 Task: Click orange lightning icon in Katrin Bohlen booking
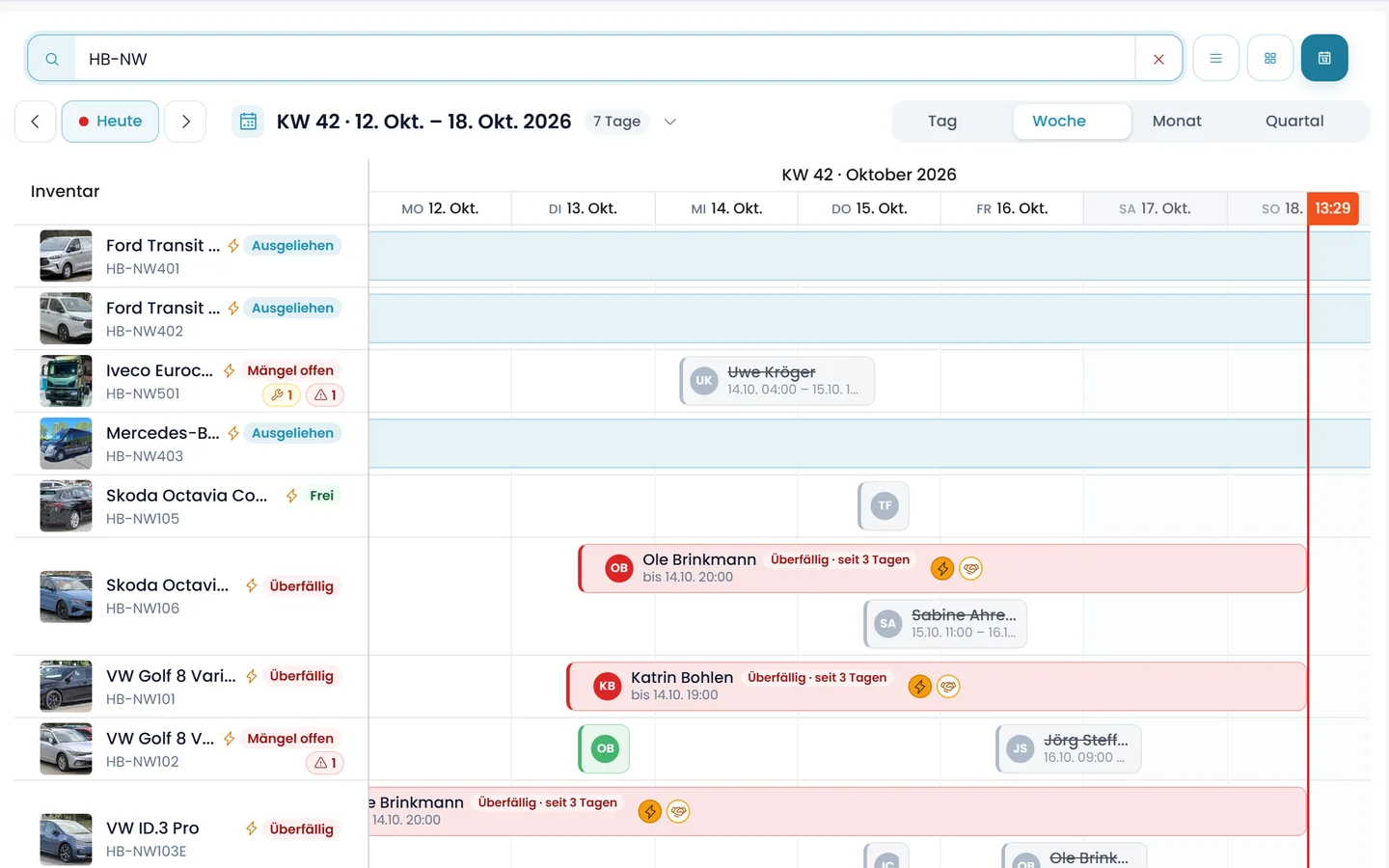(x=919, y=687)
